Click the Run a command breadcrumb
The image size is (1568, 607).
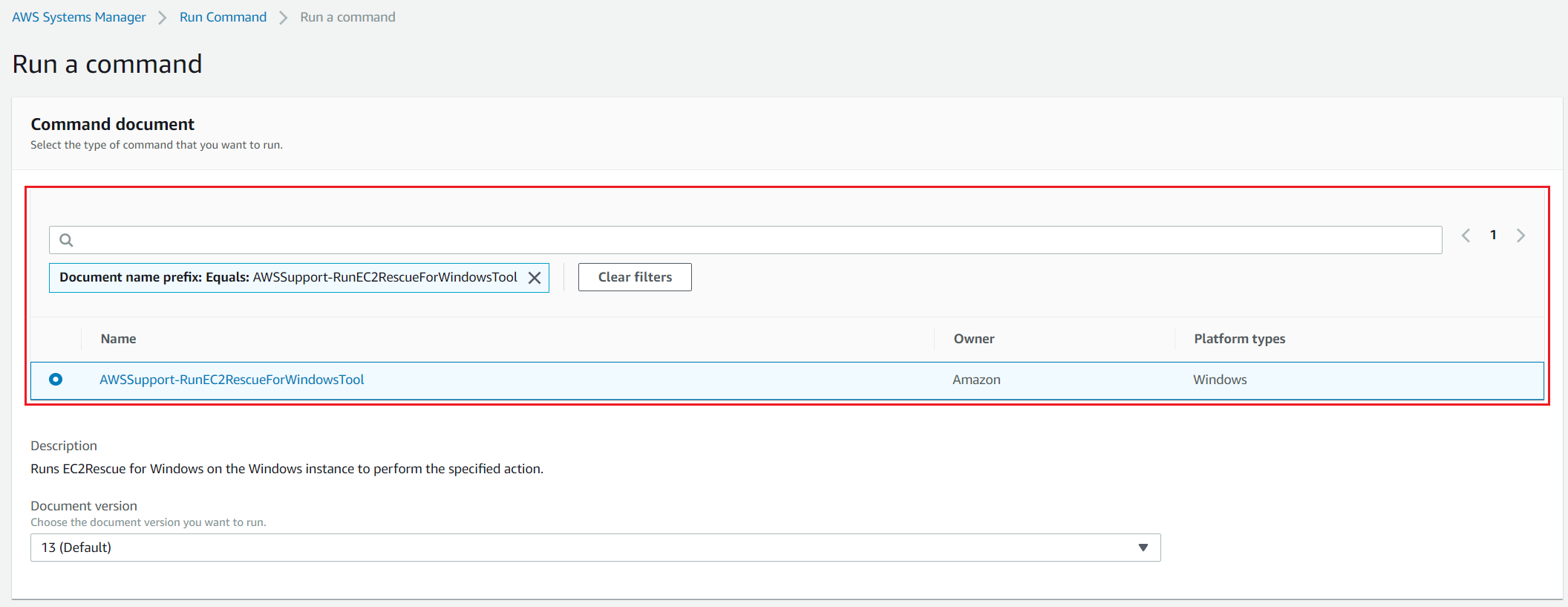tap(347, 17)
